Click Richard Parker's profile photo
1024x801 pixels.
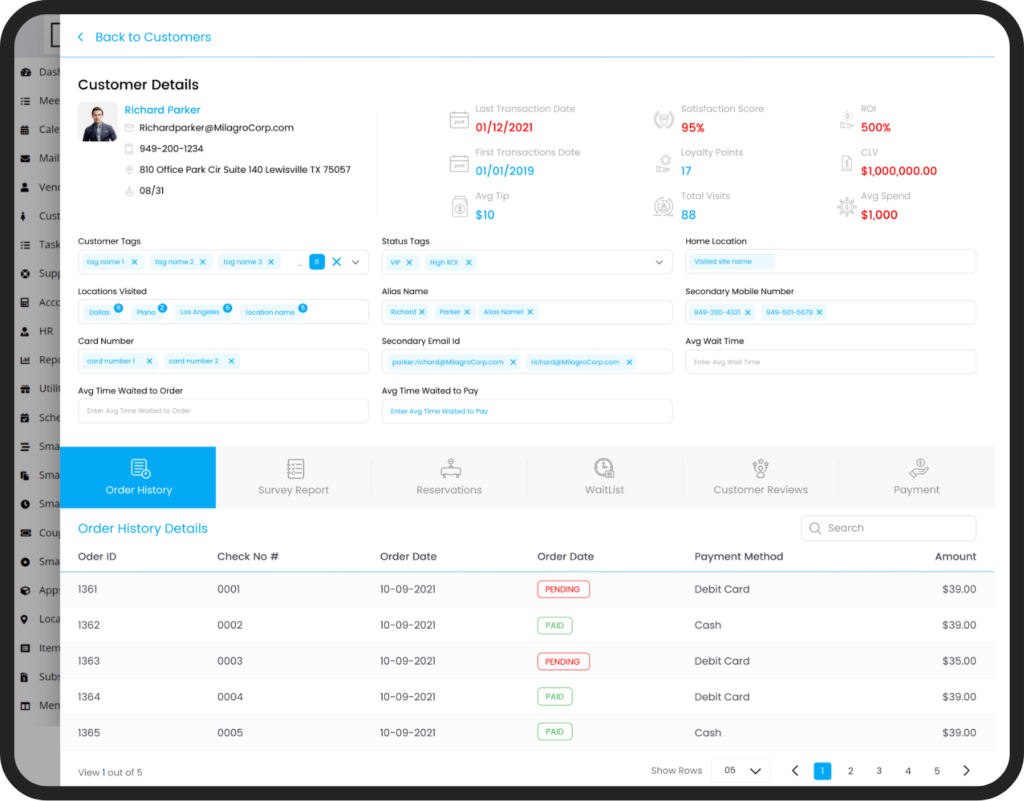tap(97, 121)
